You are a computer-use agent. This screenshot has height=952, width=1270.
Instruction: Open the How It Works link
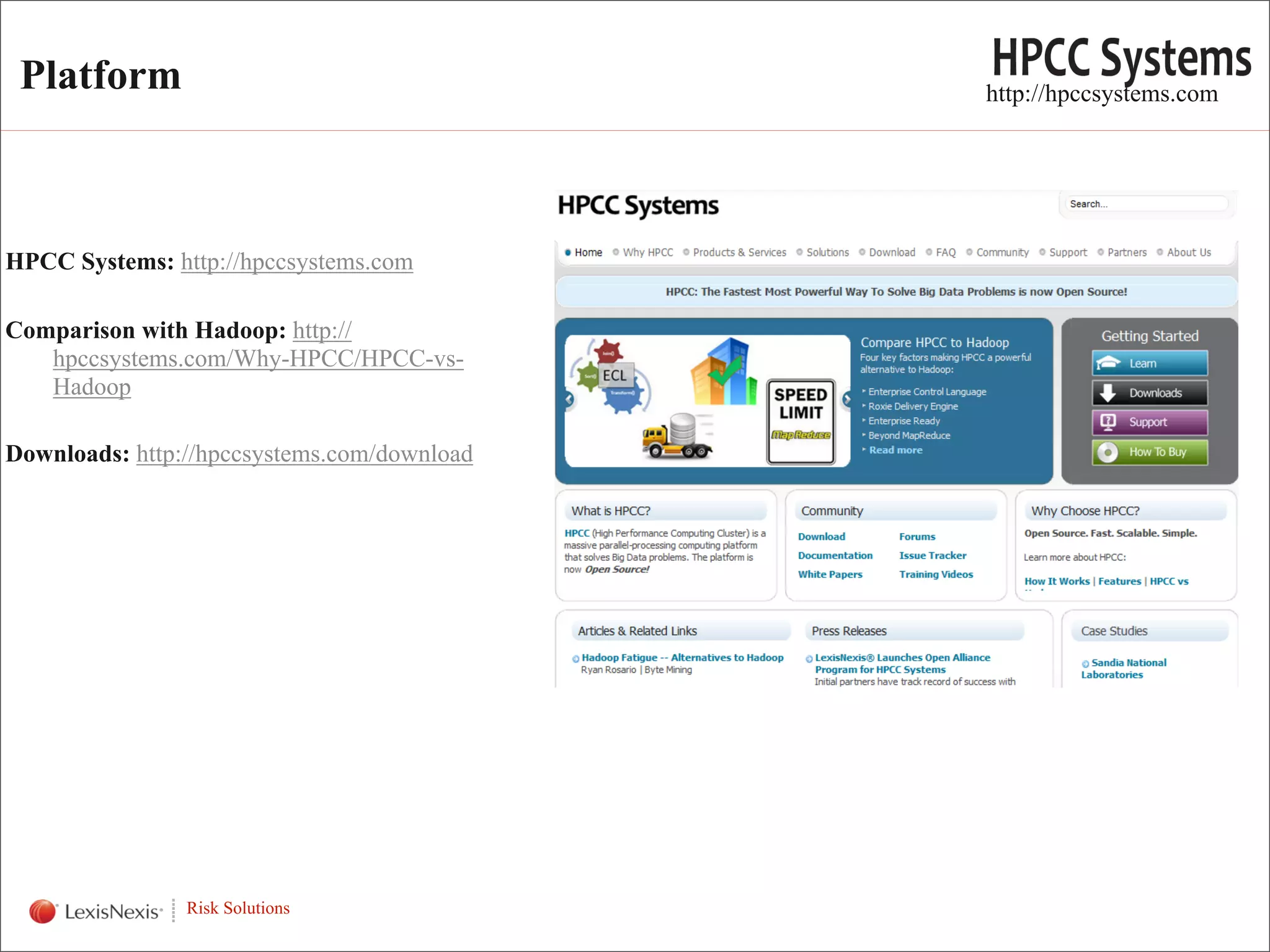coord(1057,581)
